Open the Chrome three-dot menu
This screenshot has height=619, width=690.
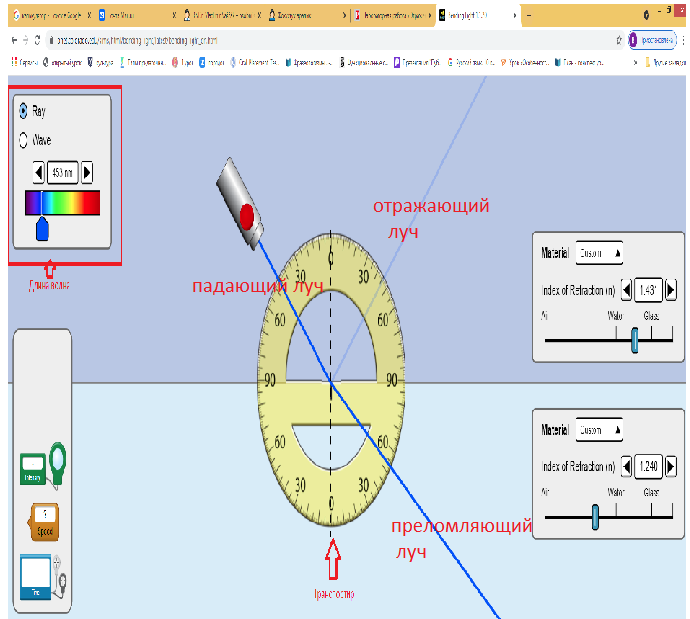tap(683, 40)
